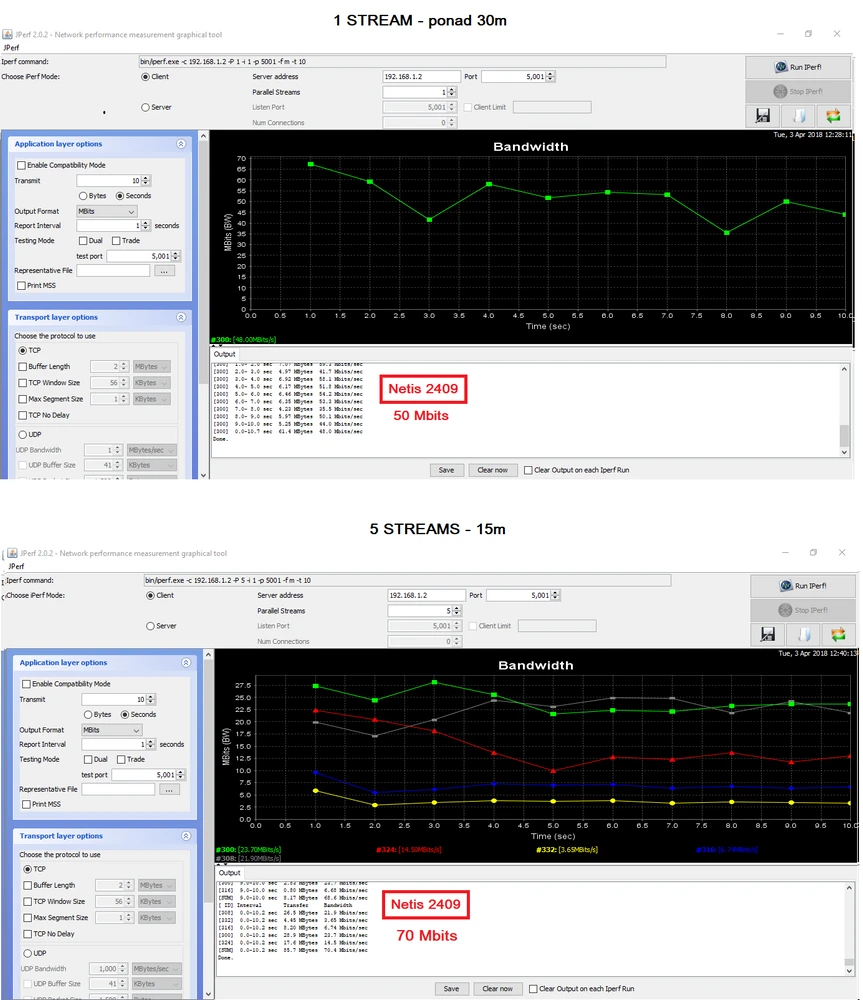Collapse Transport layer options in 5 STREAMS window
The image size is (863, 1000).
tap(186, 836)
